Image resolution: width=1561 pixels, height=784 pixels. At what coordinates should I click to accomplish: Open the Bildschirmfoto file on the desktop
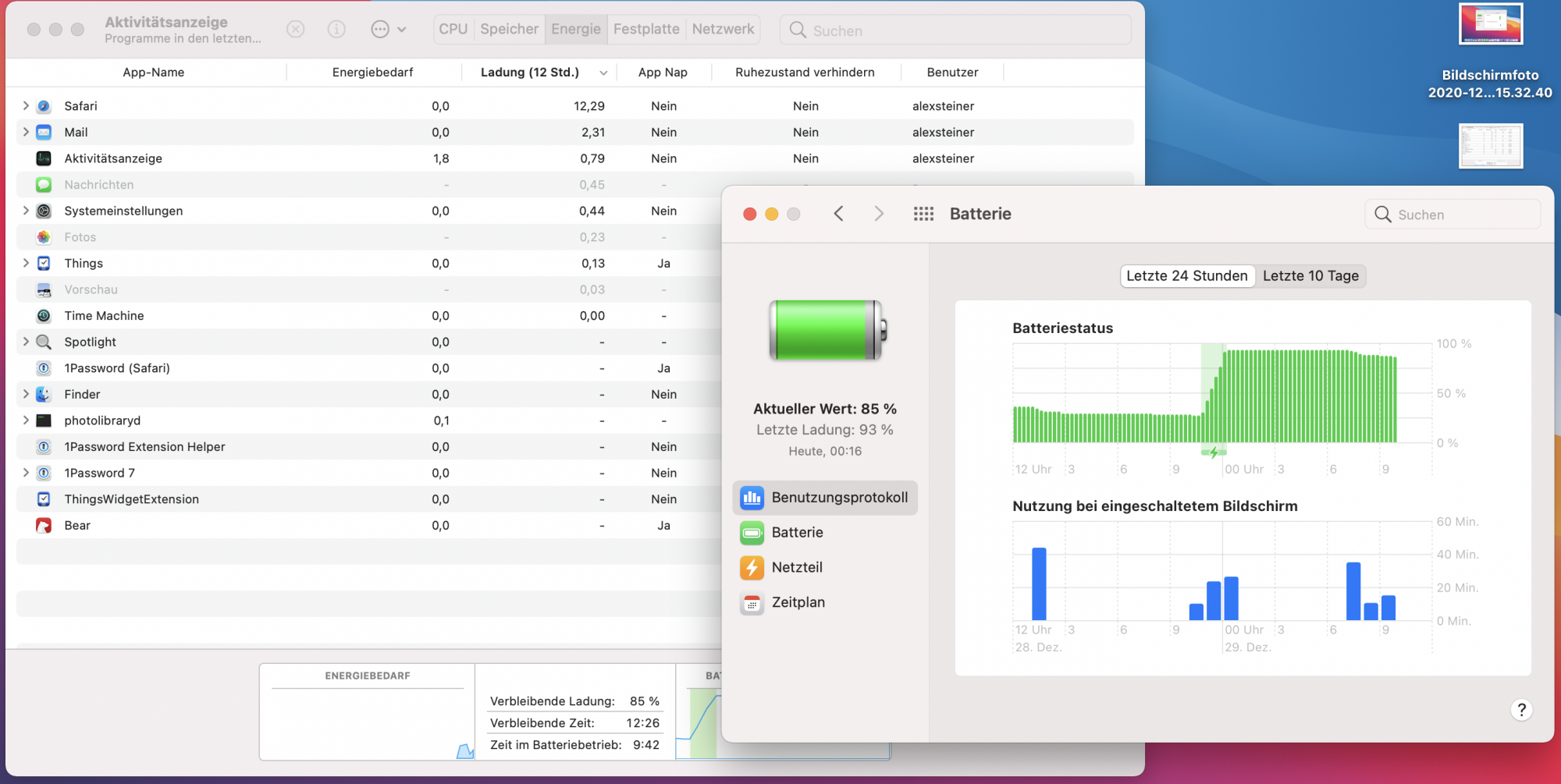pyautogui.click(x=1490, y=24)
